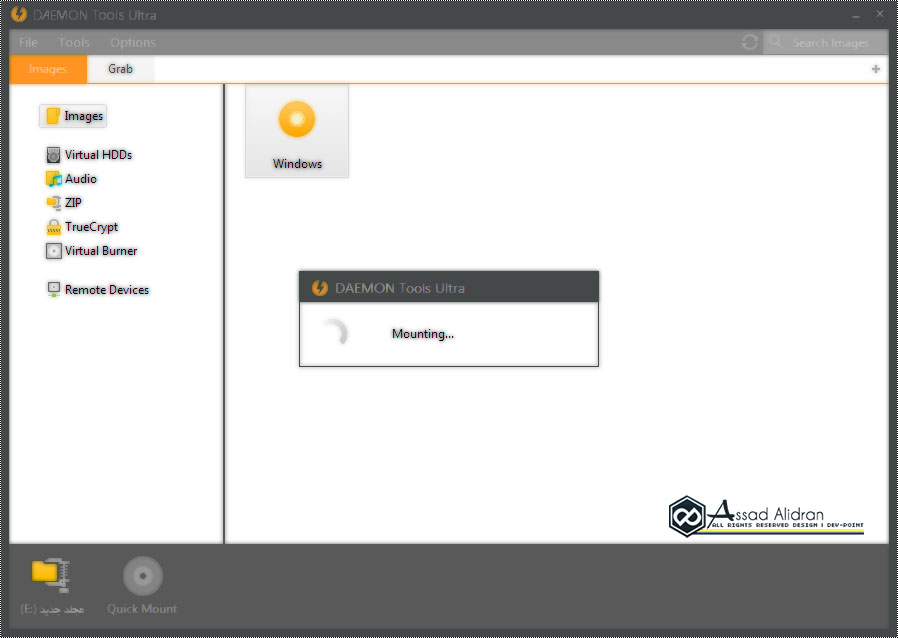
Task: Click the spinning progress indicator in dialog
Action: [336, 333]
